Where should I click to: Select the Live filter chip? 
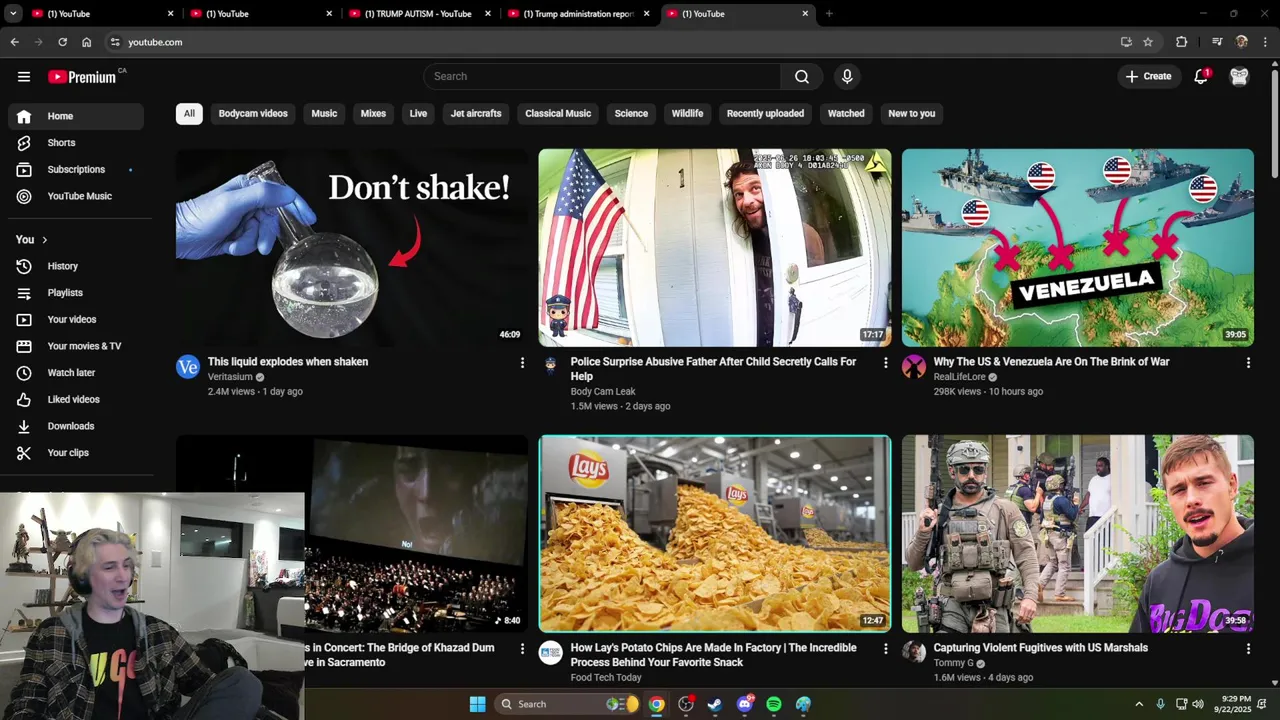418,113
